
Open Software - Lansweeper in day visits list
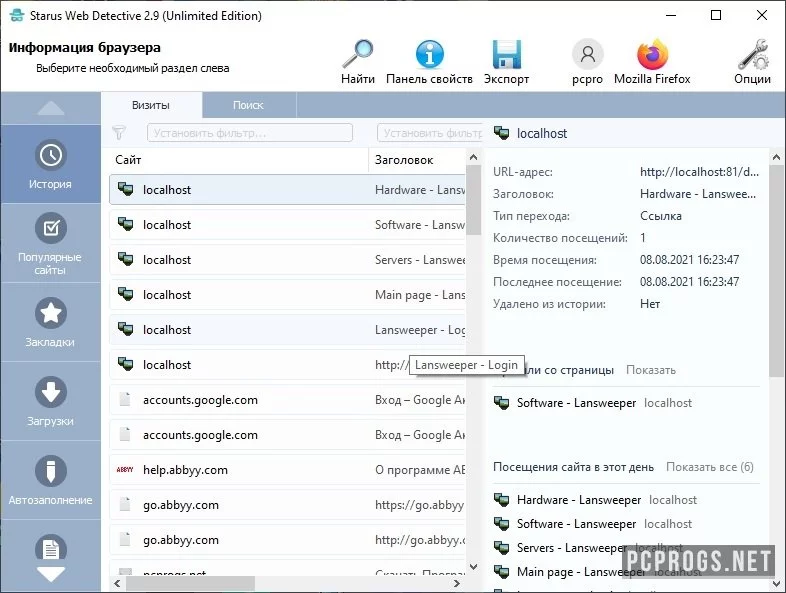click(576, 524)
